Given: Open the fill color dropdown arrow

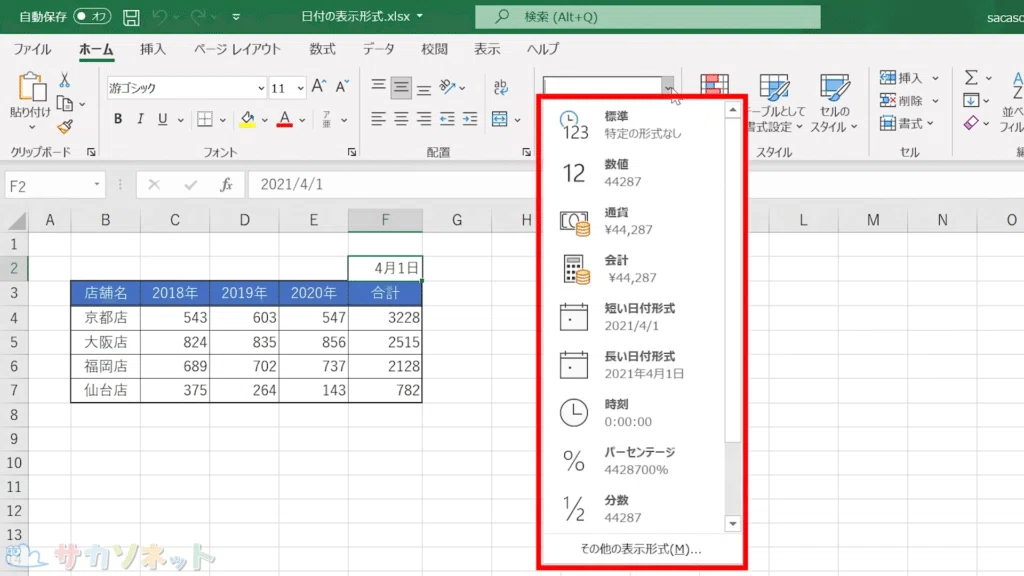Looking at the screenshot, I should pos(264,120).
